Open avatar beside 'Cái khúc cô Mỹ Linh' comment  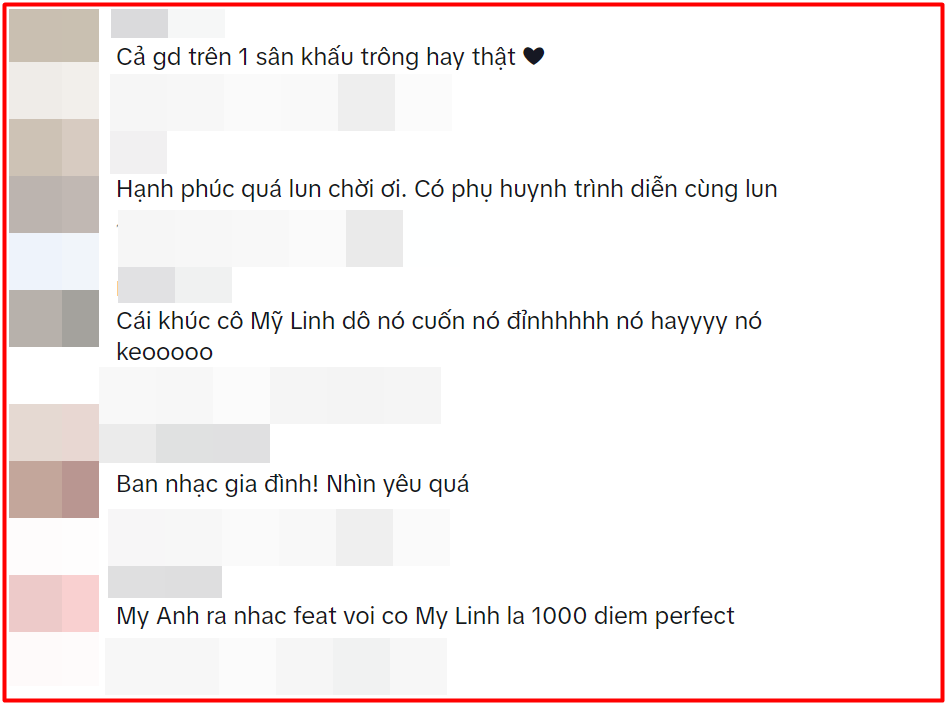click(54, 318)
